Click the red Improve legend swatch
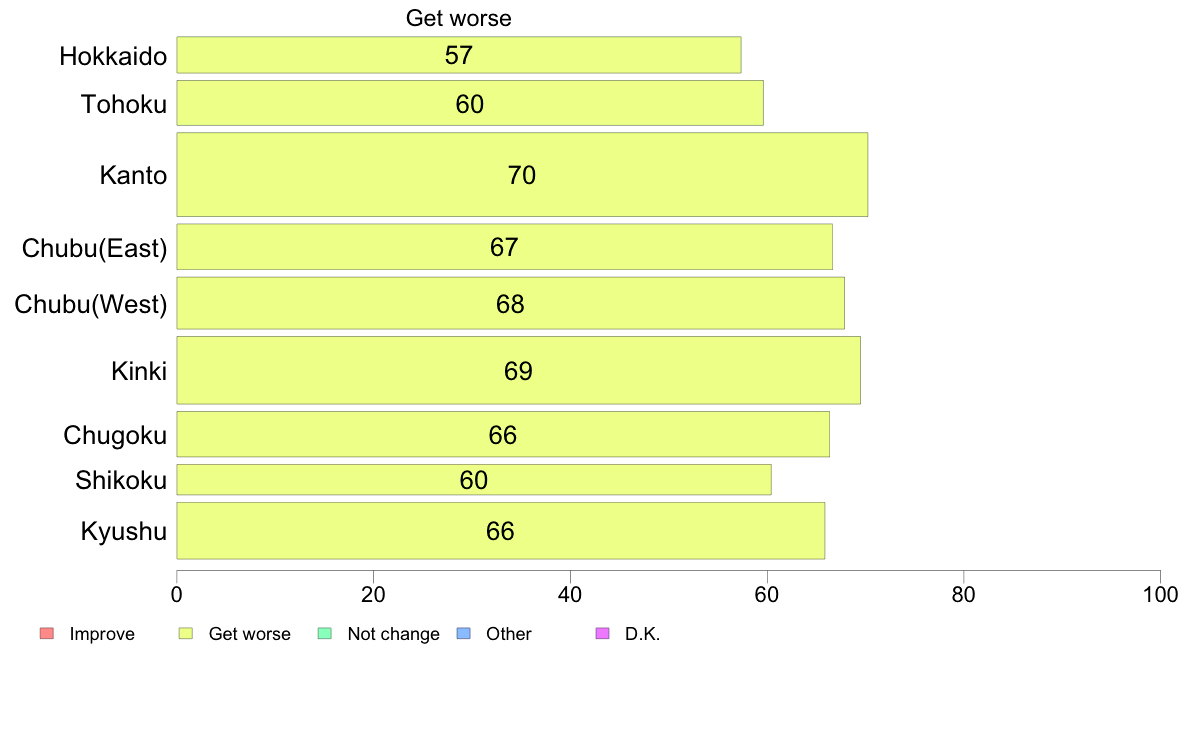The image size is (1188, 736). (x=47, y=634)
